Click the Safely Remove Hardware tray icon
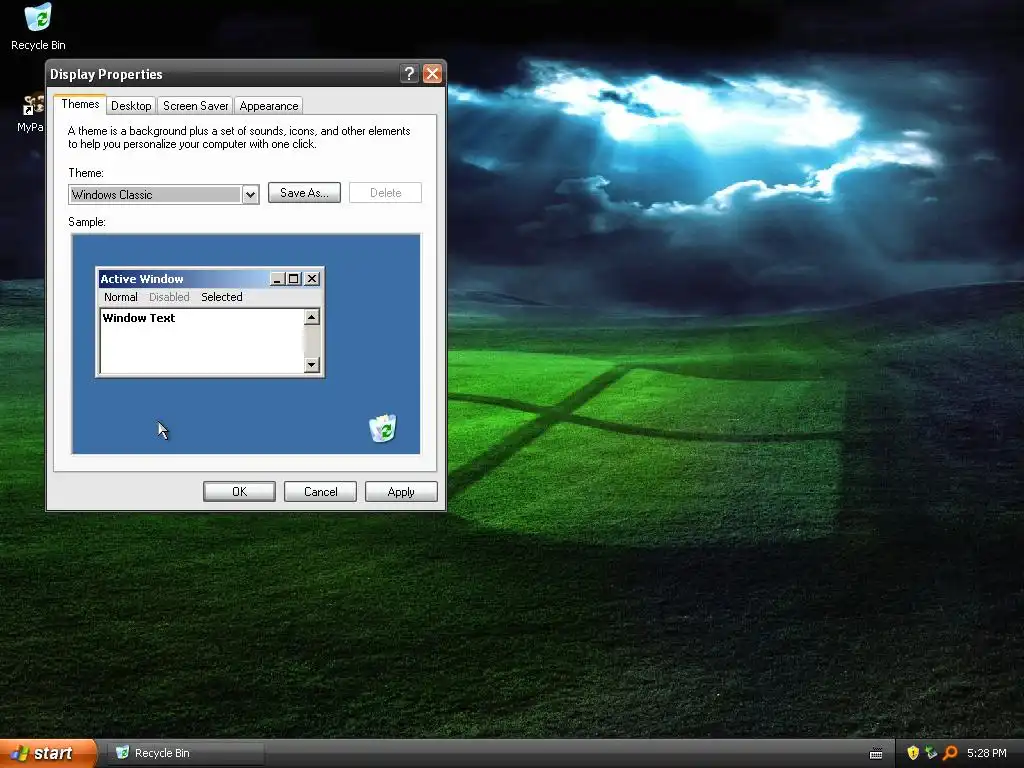Screen dimensions: 1024x768 point(931,753)
